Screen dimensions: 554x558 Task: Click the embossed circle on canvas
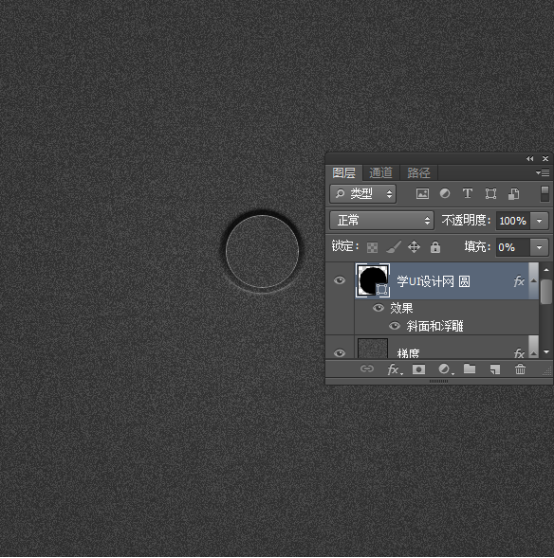[263, 251]
